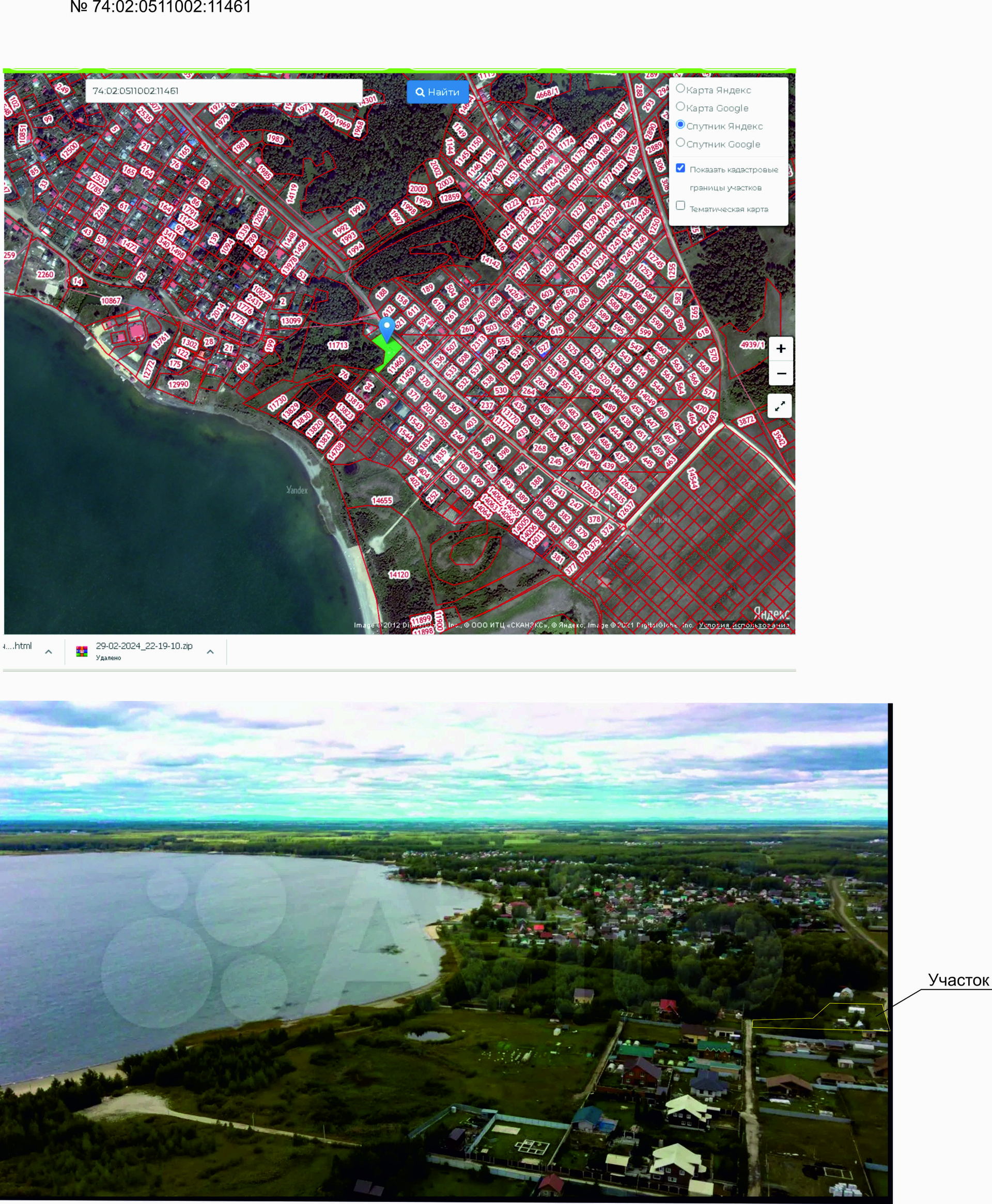Click the zip archive file icon
Viewport: 992px width, 1204px height.
pyautogui.click(x=82, y=651)
